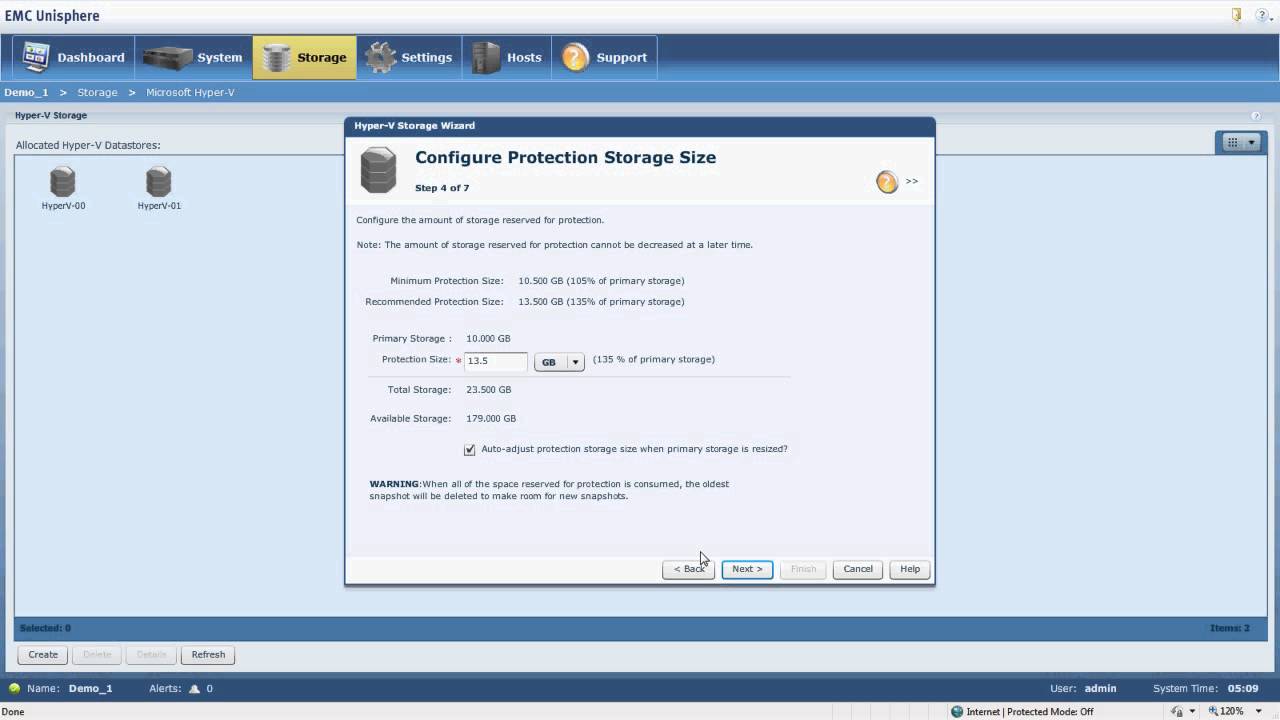Click the wizard help question mark icon

tap(887, 181)
